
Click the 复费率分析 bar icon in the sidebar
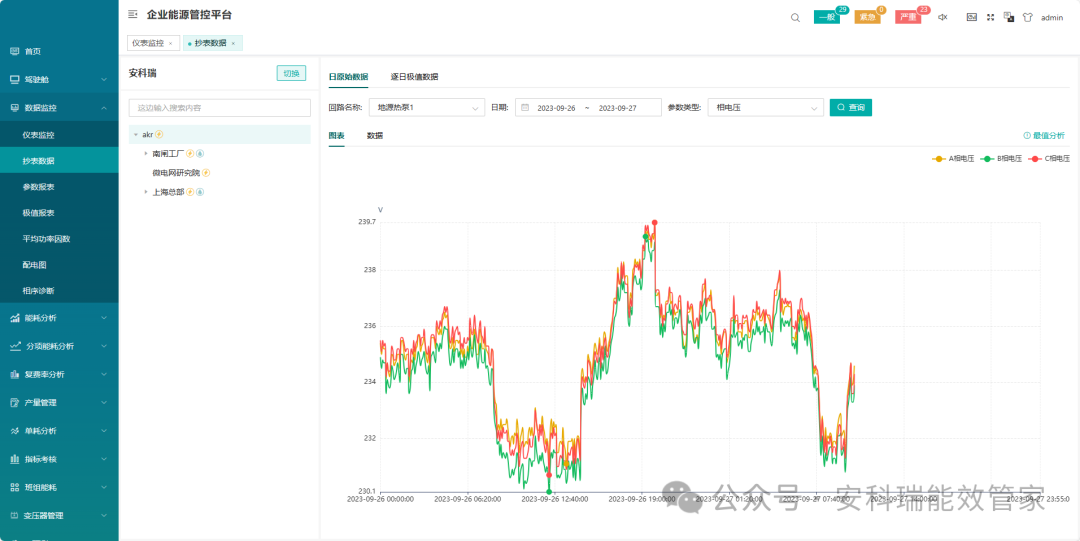[14, 374]
